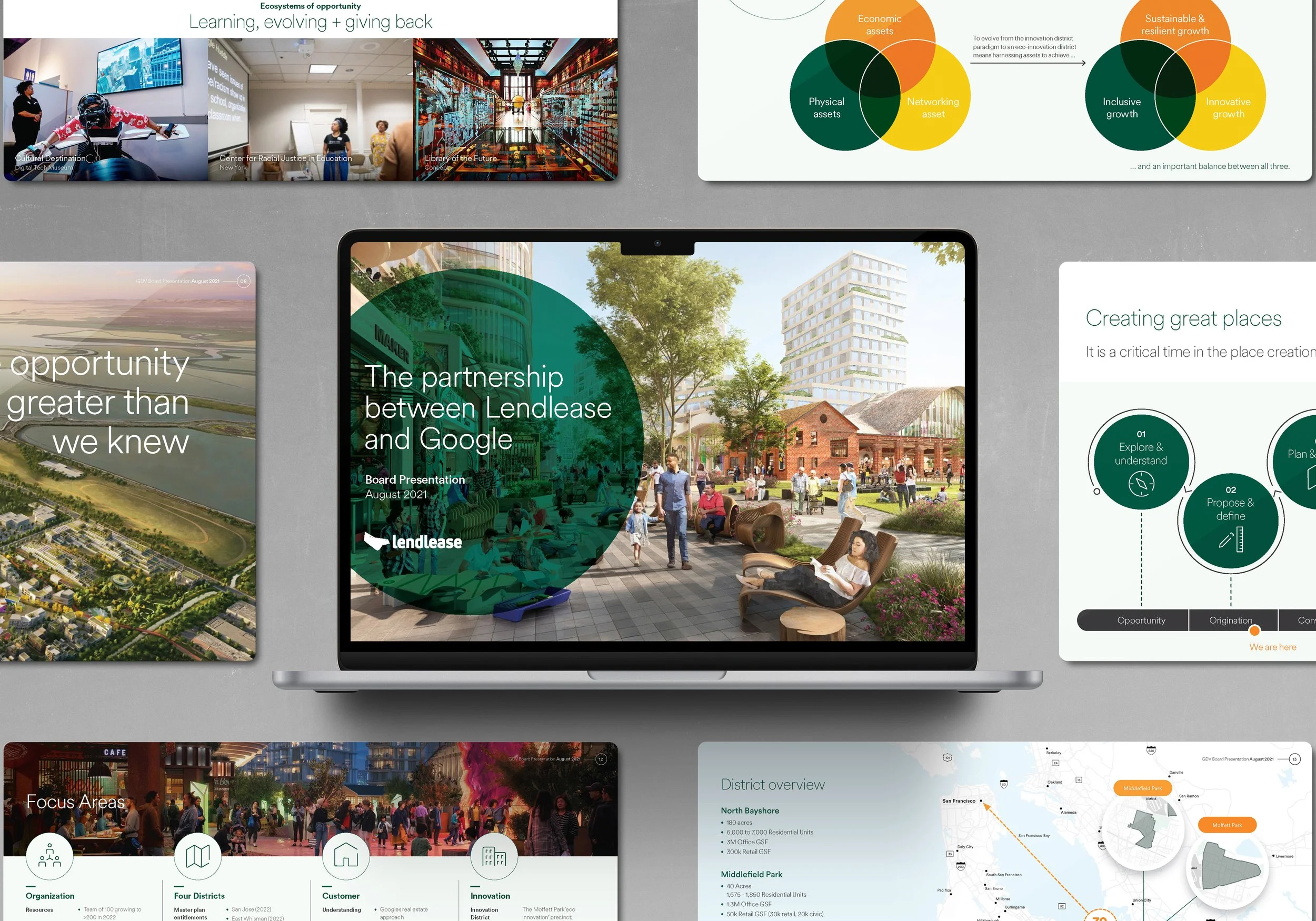
Task: Click the North Bayshore heading
Action: coord(750,810)
